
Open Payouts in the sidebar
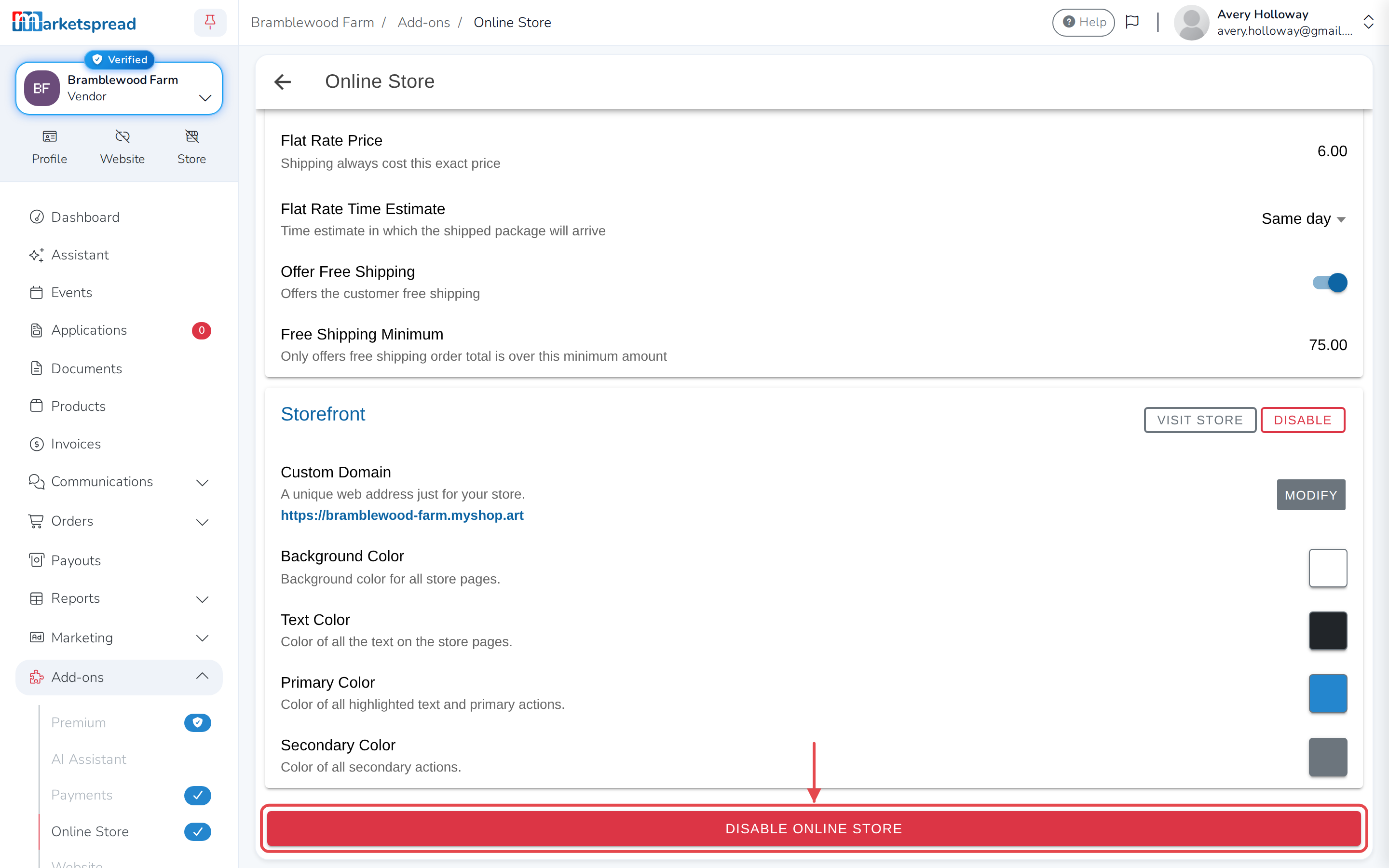click(x=120, y=560)
